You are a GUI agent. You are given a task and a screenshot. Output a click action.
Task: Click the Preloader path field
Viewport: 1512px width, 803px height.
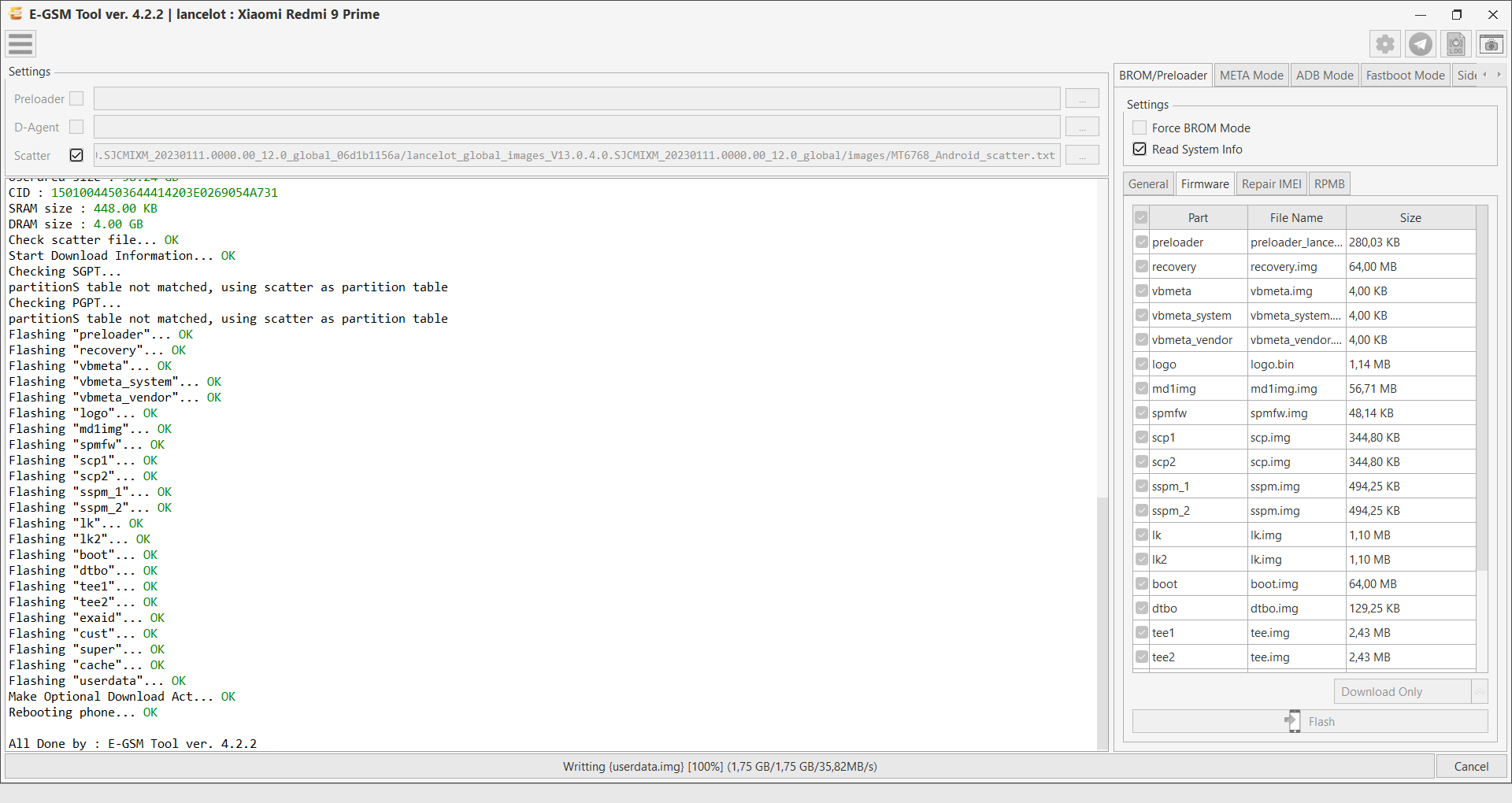point(576,98)
